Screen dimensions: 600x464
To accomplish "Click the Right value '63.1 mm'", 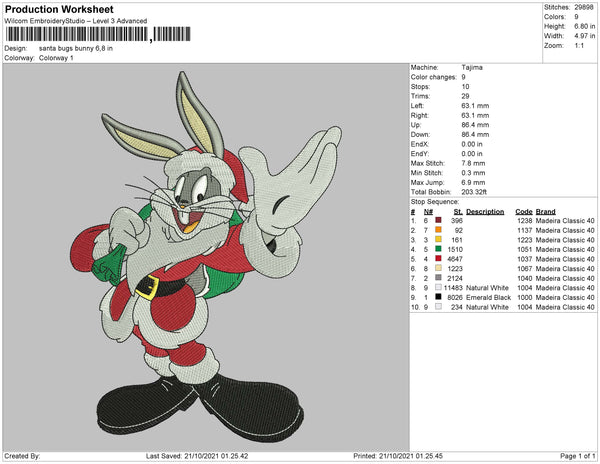I will (475, 115).
